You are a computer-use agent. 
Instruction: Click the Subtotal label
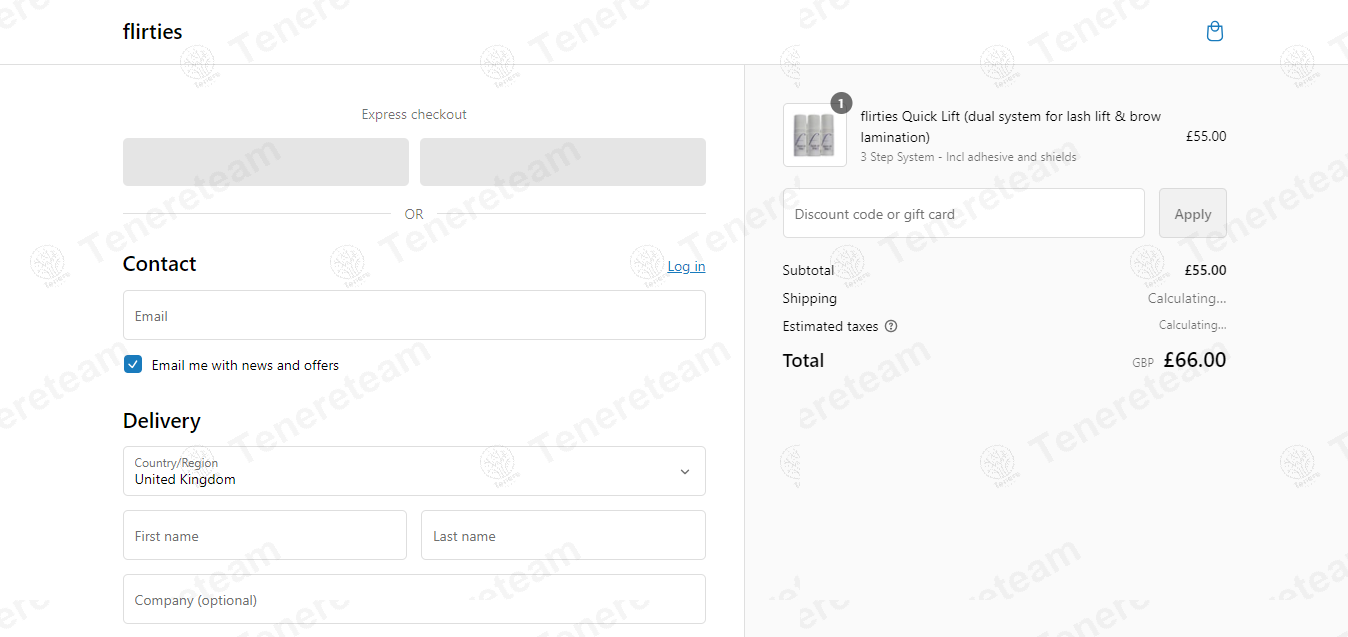tap(808, 270)
